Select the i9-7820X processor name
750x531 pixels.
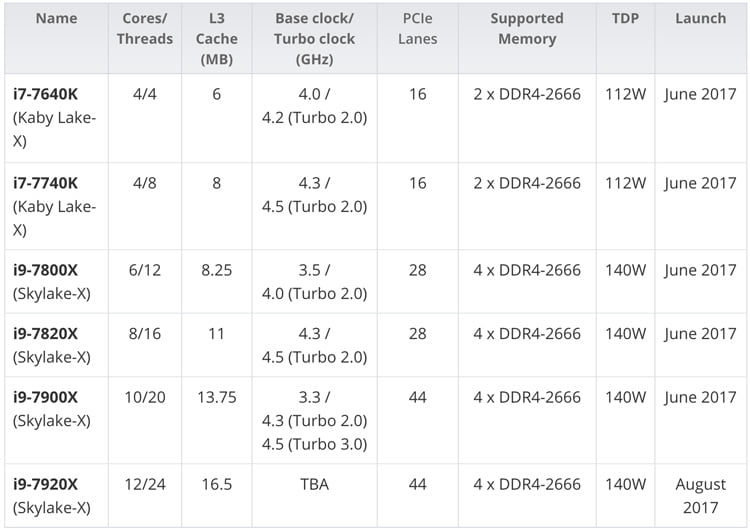46,334
